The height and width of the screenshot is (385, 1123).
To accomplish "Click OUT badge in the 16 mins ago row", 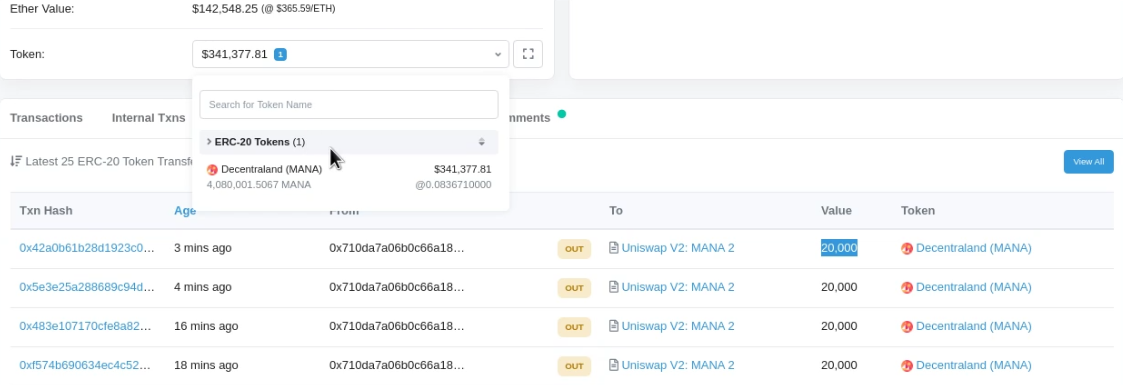I will click(x=574, y=326).
